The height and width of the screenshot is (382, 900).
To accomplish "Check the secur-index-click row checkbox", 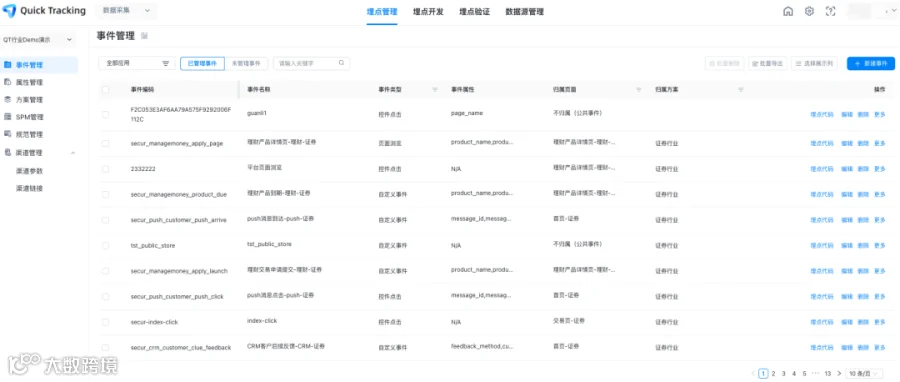I will point(105,322).
